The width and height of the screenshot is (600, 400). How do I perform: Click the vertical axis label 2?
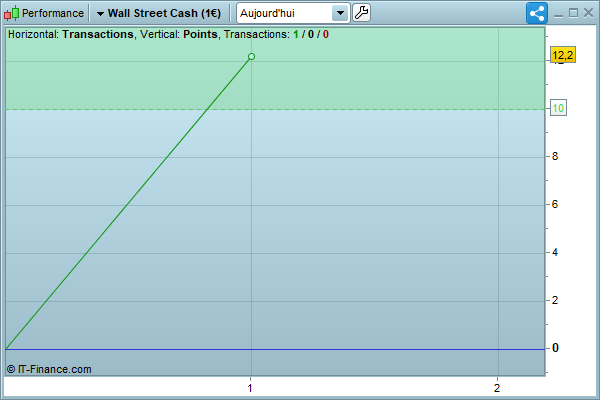(x=555, y=300)
